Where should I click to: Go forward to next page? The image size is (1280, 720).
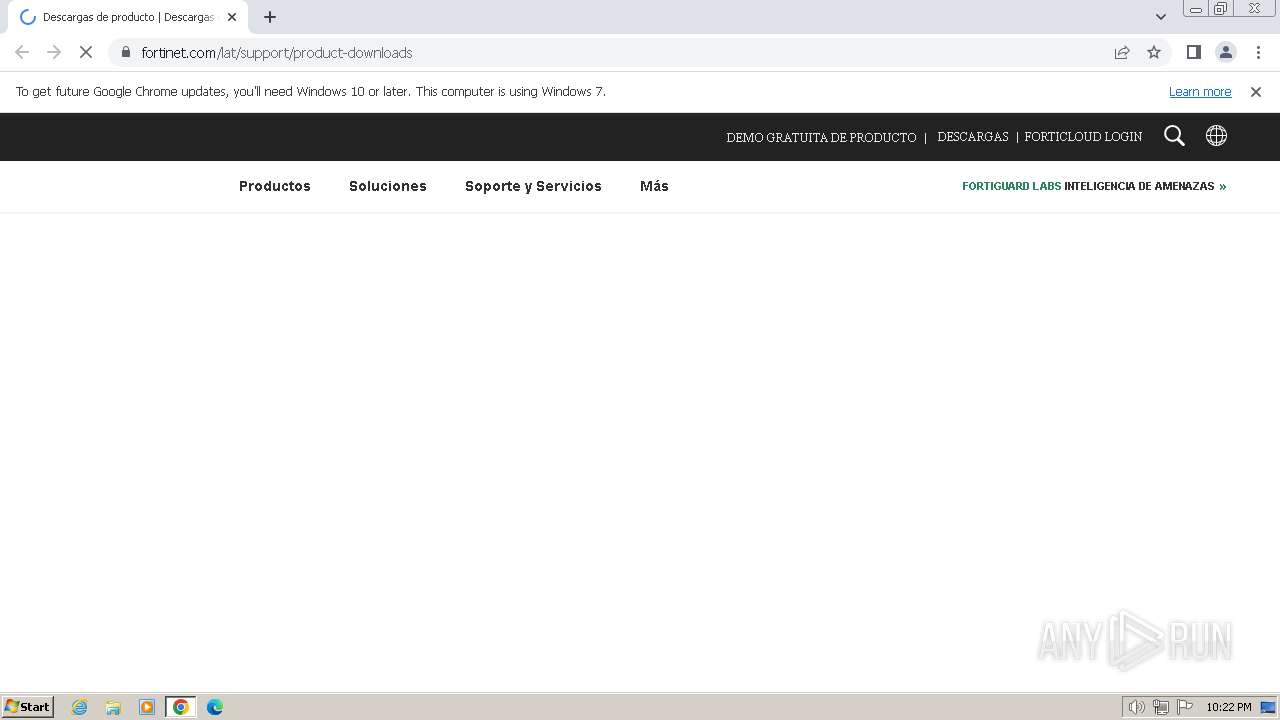point(54,52)
